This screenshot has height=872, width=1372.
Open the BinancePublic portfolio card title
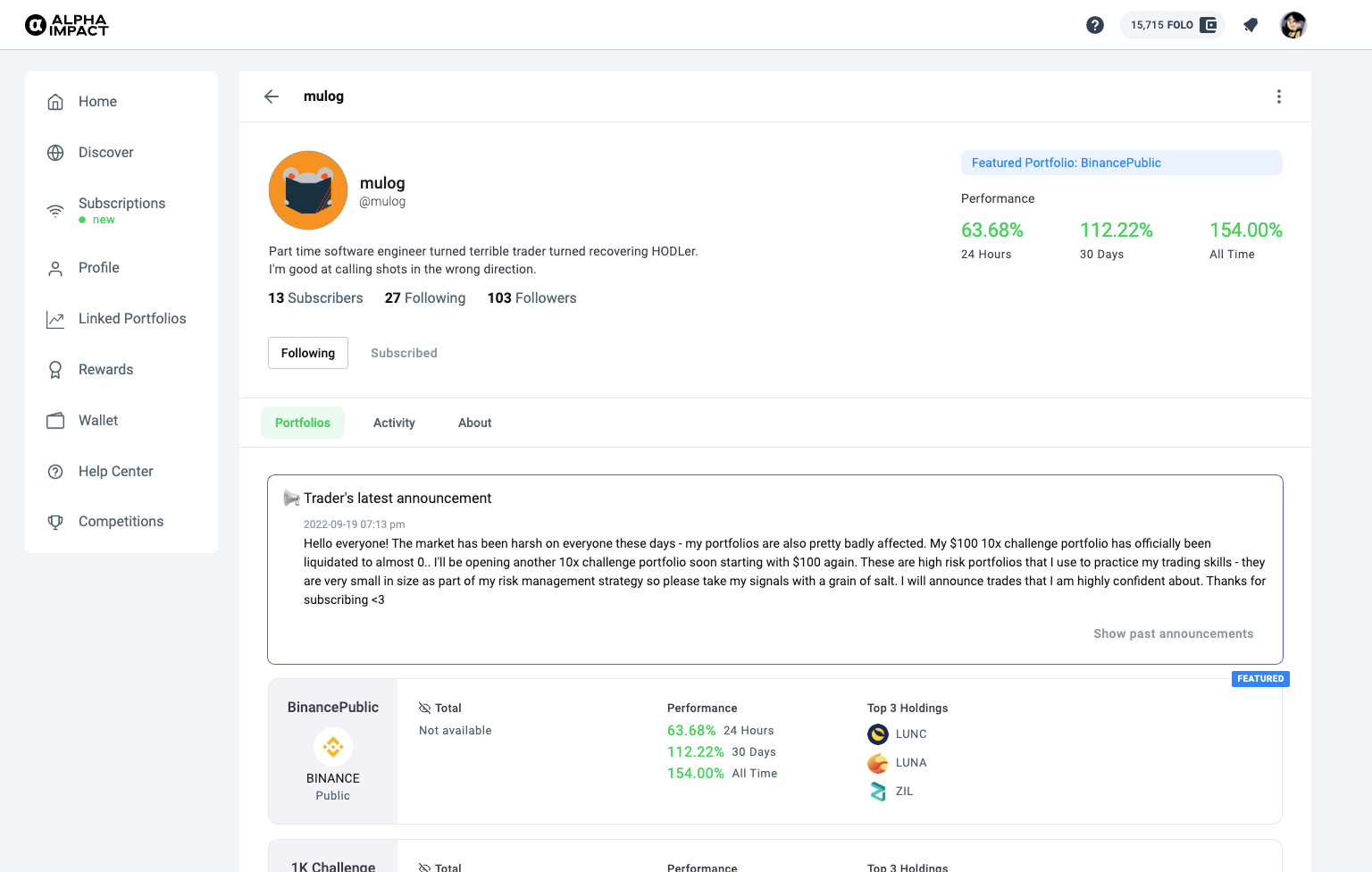pyautogui.click(x=333, y=708)
